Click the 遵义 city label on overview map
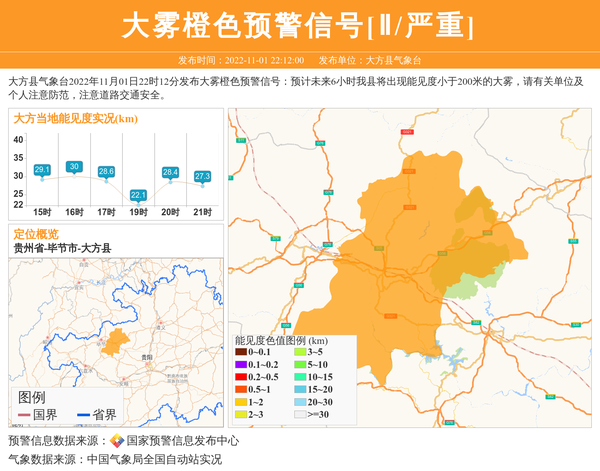This screenshot has width=600, height=471. 161,328
